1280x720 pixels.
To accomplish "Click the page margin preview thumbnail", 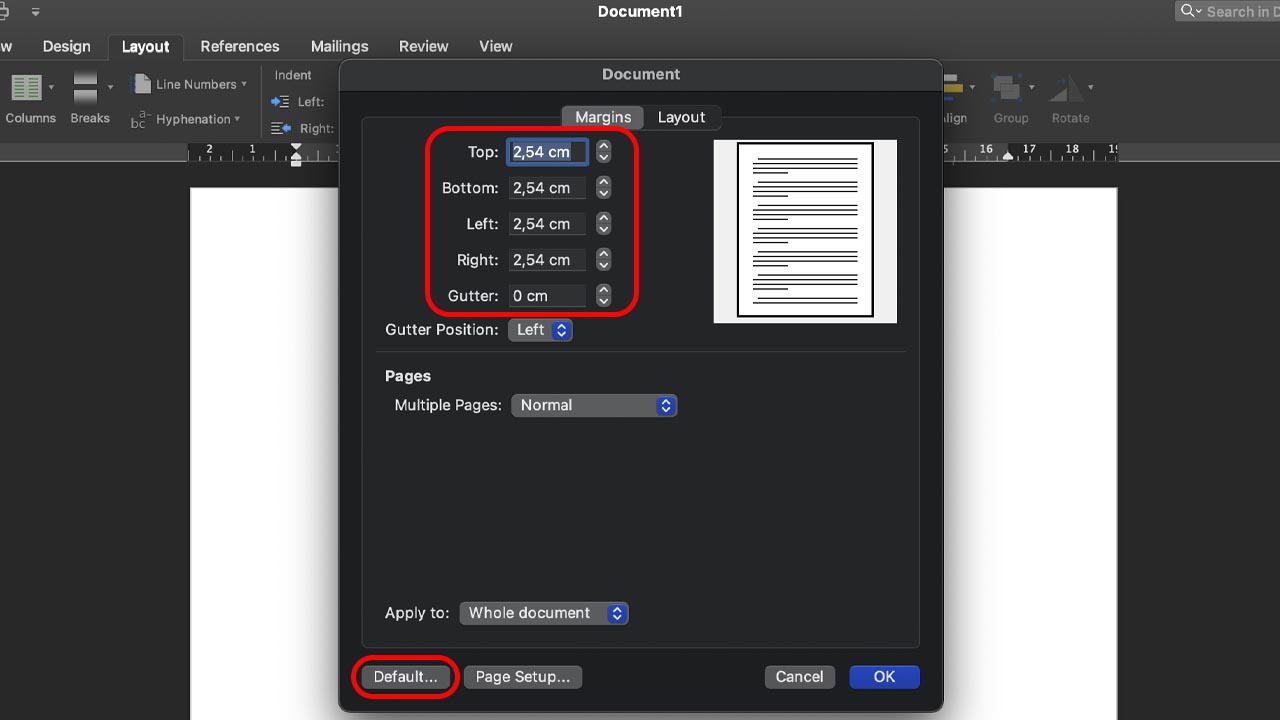I will (x=805, y=231).
